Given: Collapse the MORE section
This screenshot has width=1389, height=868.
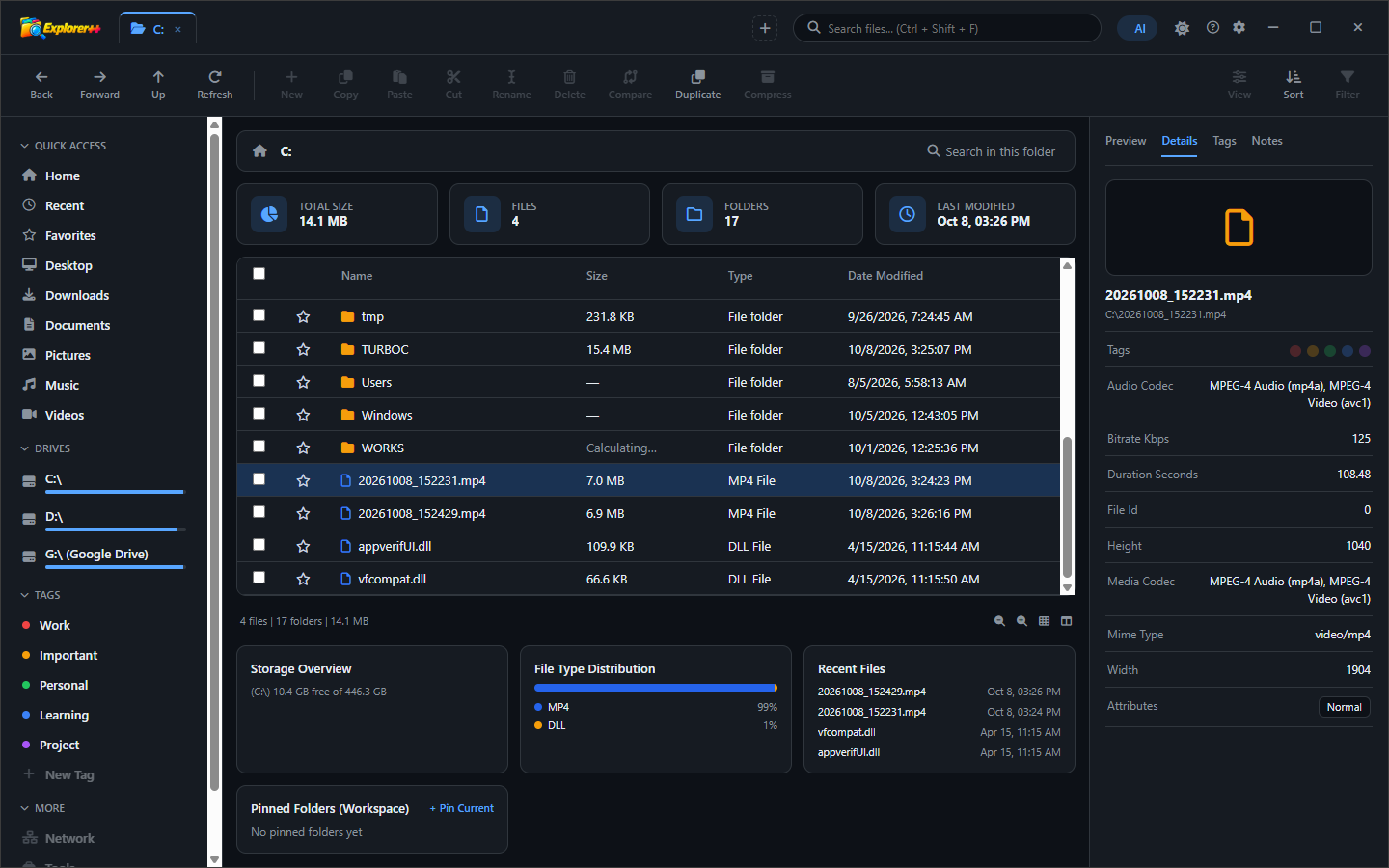Looking at the screenshot, I should [42, 808].
